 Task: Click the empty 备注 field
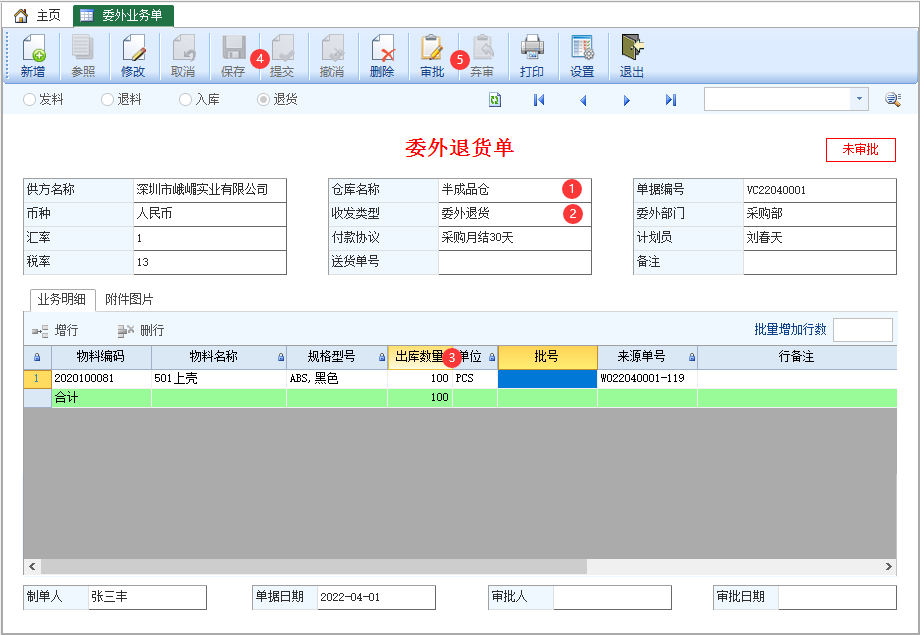820,262
